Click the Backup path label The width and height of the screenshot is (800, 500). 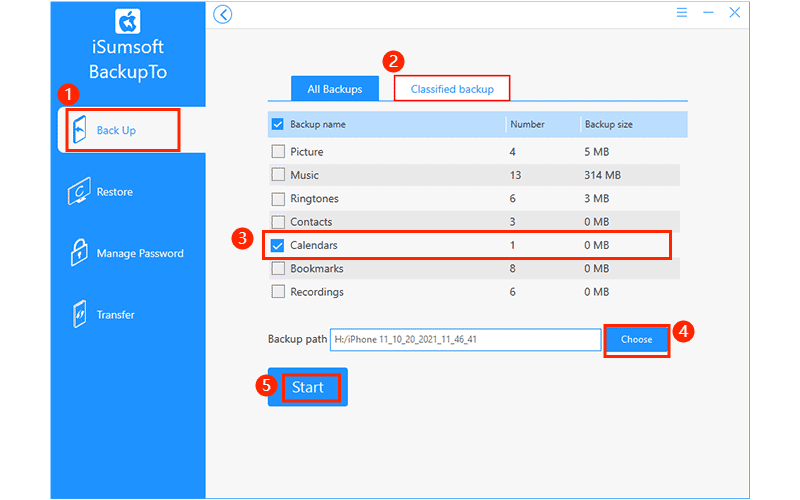(x=297, y=339)
